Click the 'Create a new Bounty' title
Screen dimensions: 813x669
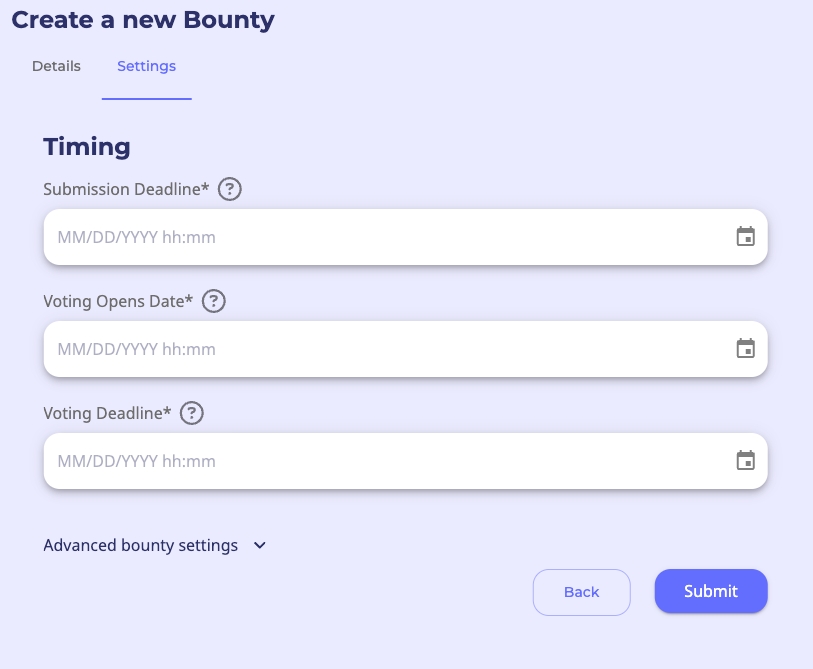click(143, 19)
